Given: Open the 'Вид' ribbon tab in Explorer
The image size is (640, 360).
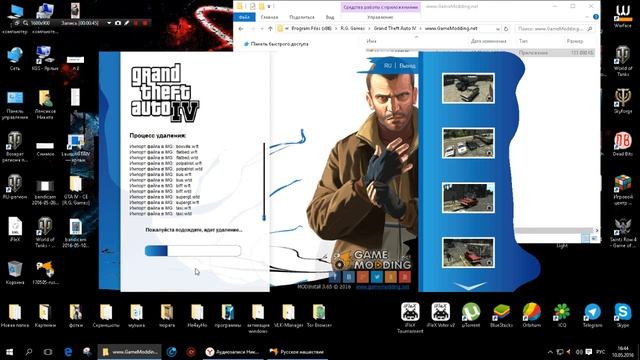Looking at the screenshot, I should (330, 17).
